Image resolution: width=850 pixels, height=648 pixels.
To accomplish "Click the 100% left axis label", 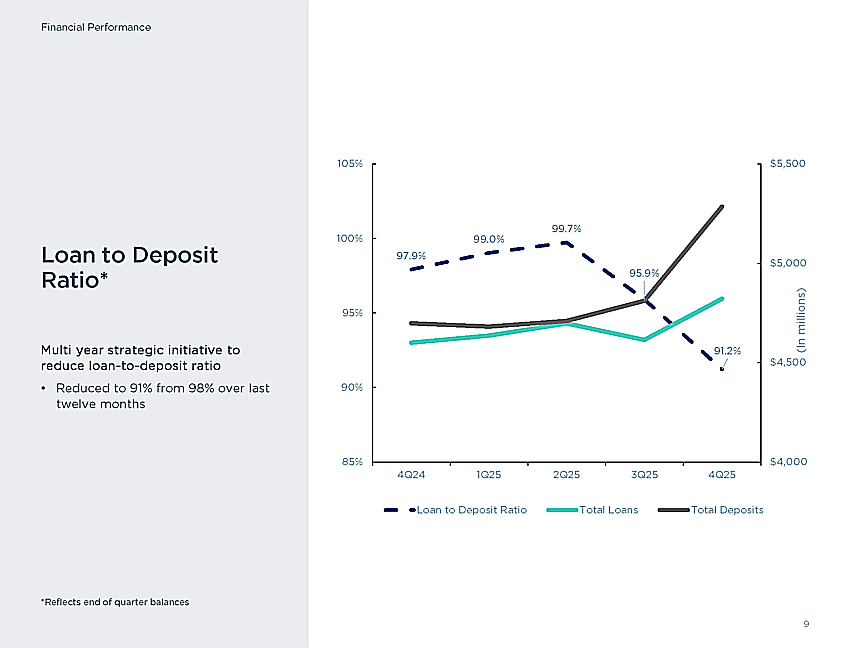I will click(x=350, y=239).
